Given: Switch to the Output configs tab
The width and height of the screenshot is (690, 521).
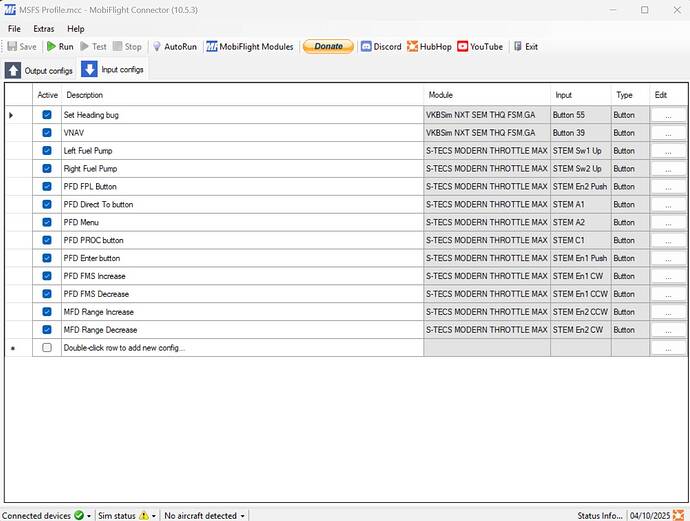Looking at the screenshot, I should 39,70.
